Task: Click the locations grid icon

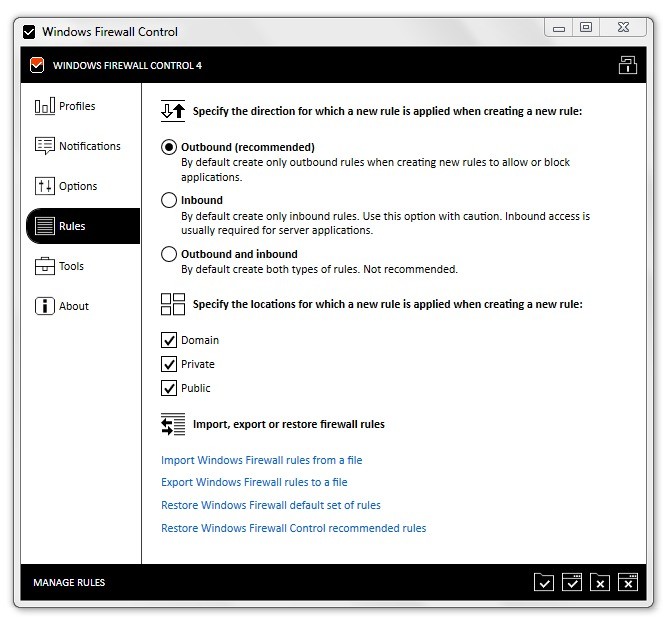Action: point(172,304)
